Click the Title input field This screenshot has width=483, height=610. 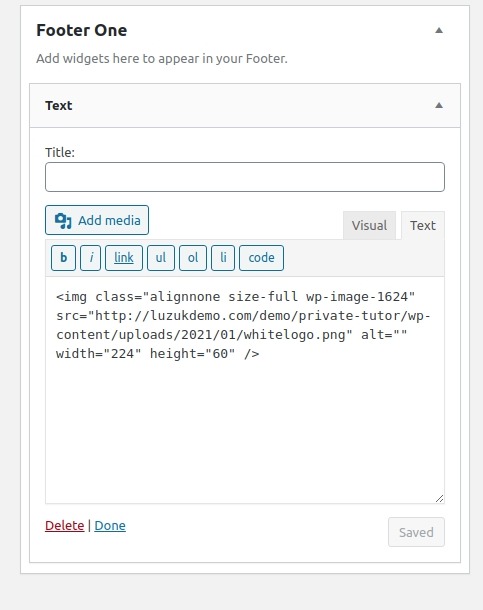(245, 177)
